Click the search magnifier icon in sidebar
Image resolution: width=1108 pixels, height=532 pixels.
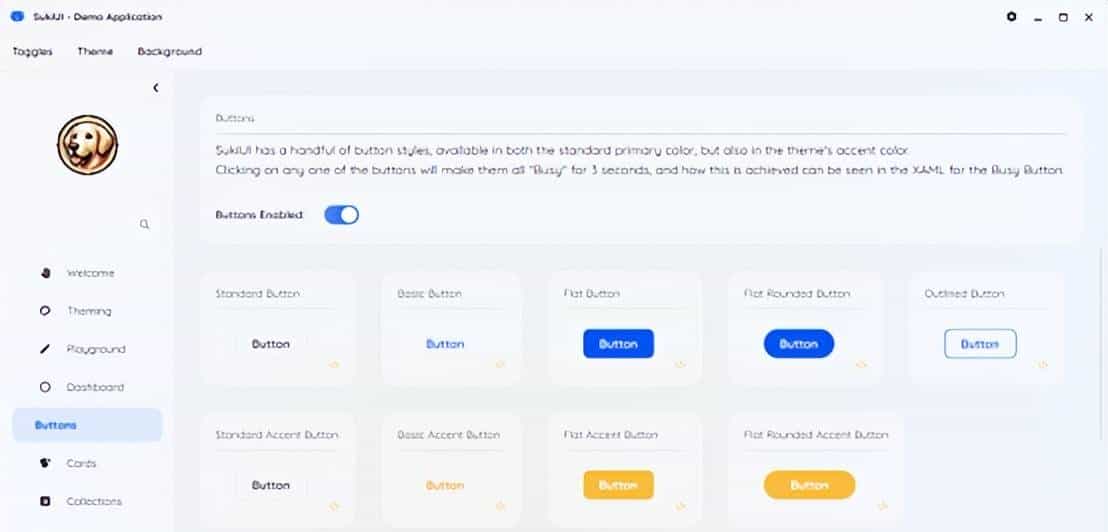click(145, 225)
